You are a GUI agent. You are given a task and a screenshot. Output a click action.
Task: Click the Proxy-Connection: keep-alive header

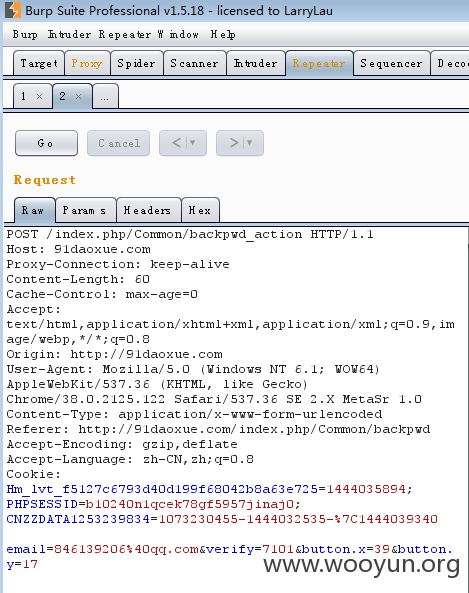[x=118, y=264]
